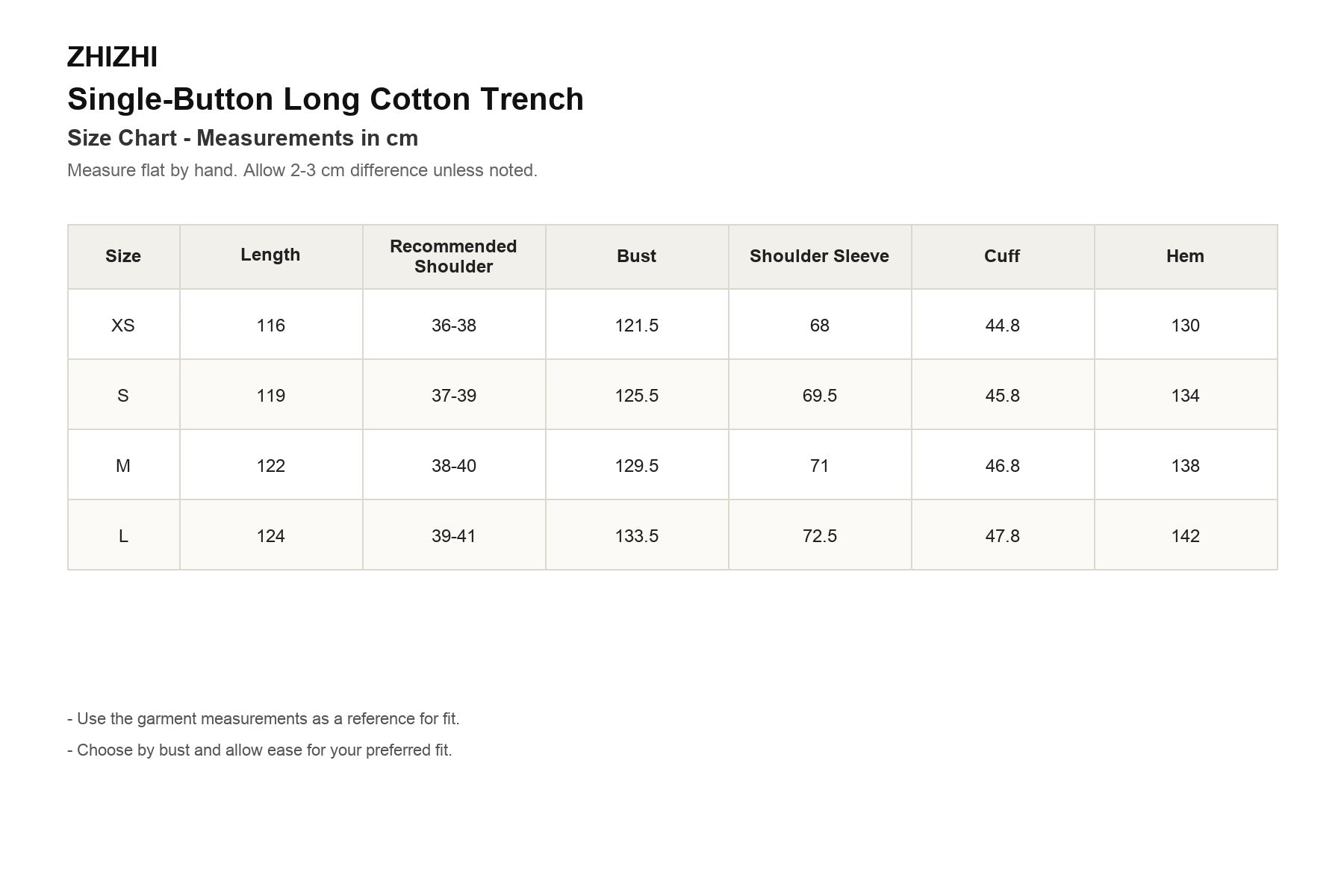
Task: Click the shoulder range 38-40 cell
Action: [x=453, y=466]
